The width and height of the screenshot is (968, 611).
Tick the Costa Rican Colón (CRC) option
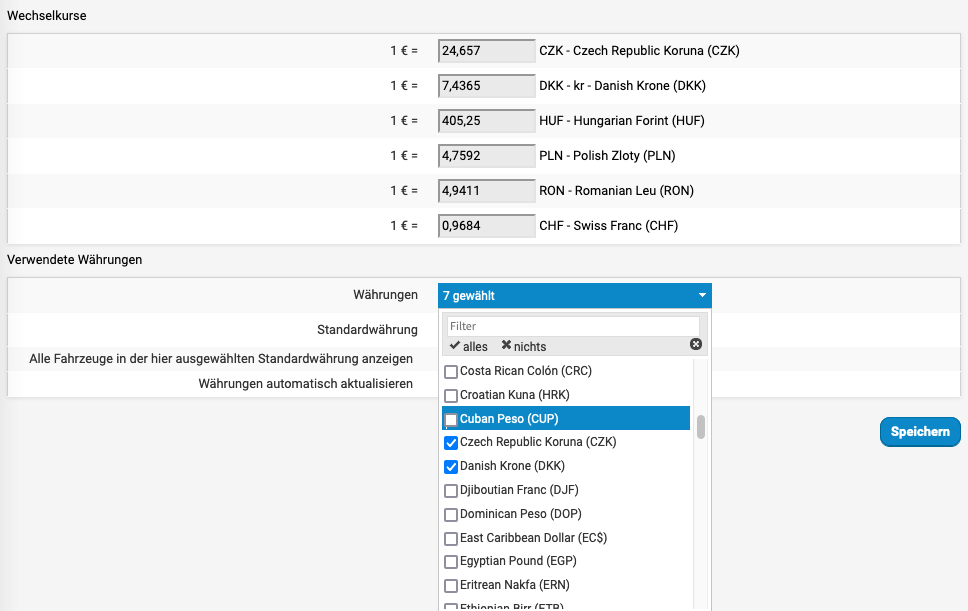coord(452,371)
